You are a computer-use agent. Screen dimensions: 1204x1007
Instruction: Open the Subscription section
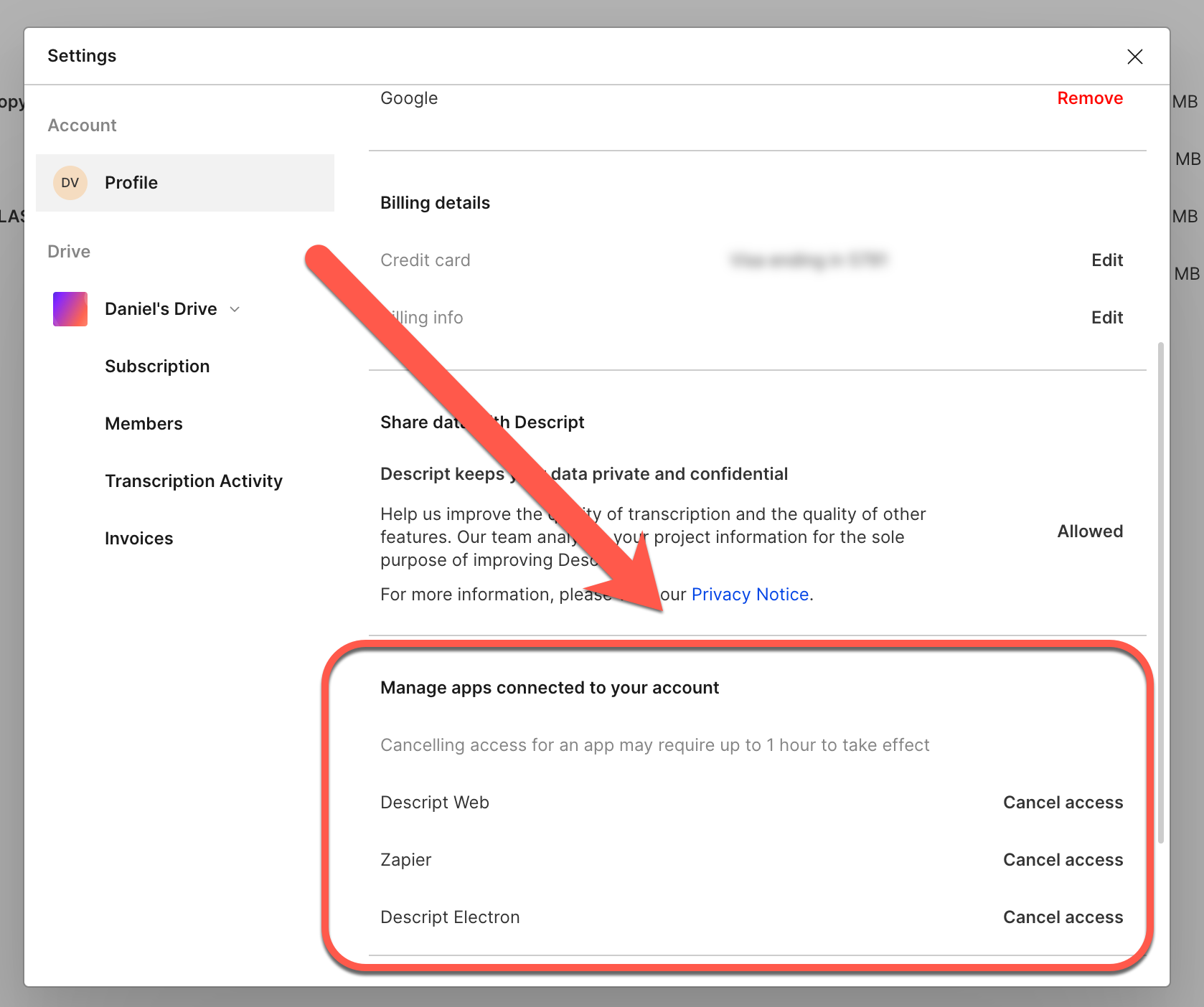click(157, 367)
